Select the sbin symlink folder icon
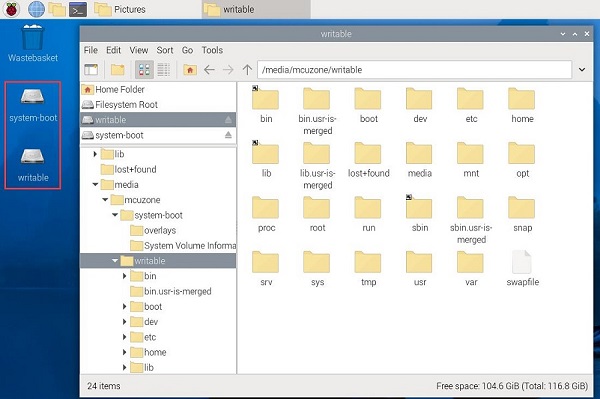 tap(419, 207)
